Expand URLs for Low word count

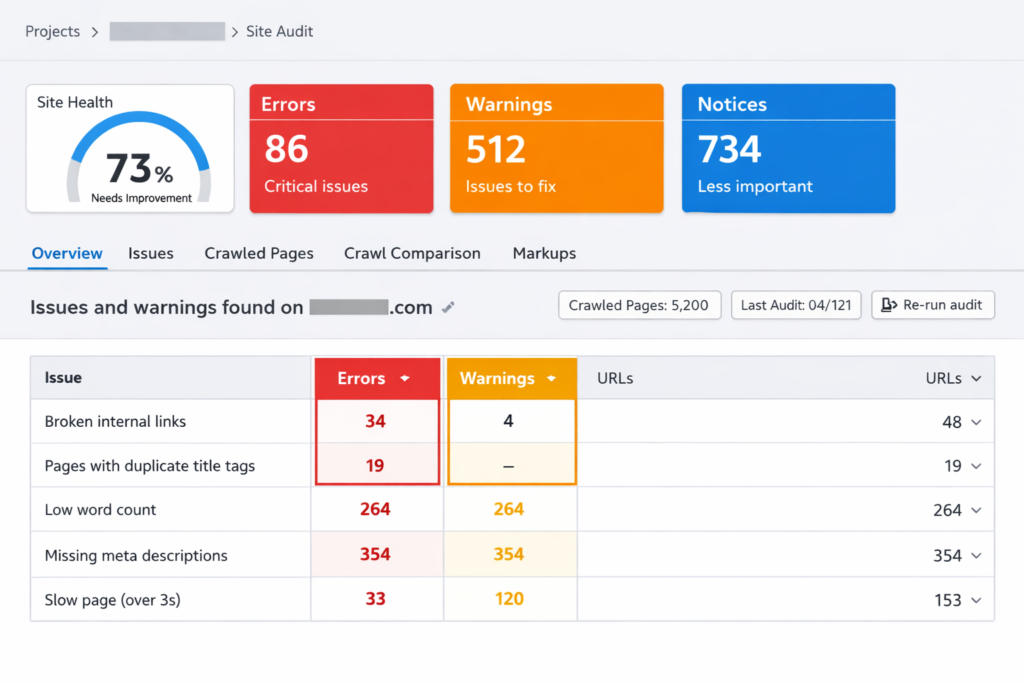[977, 510]
